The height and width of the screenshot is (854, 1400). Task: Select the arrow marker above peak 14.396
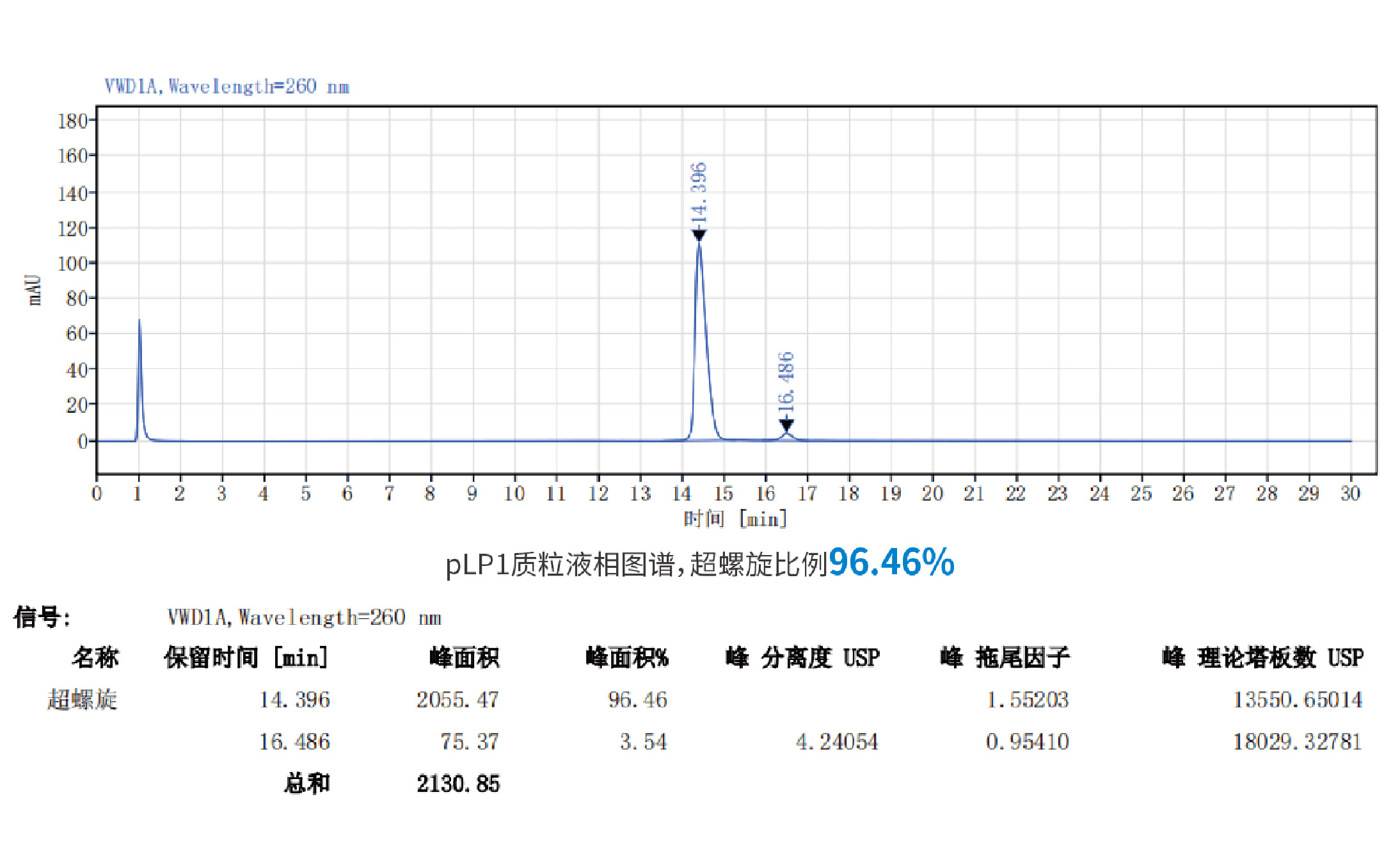click(x=699, y=234)
